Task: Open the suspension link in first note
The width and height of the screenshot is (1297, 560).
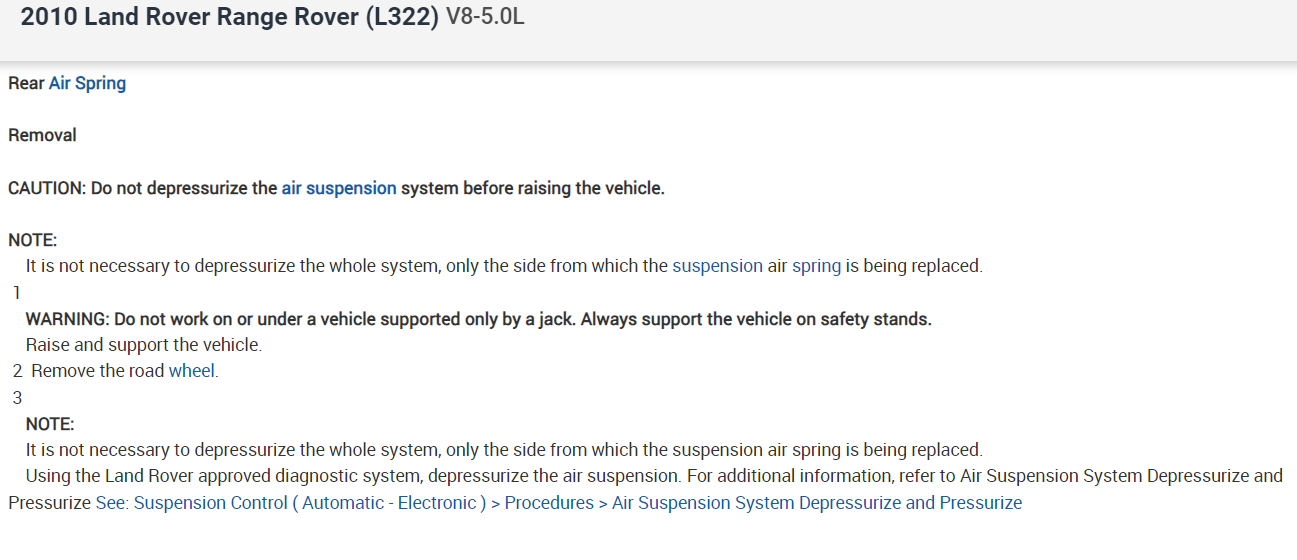Action: point(717,266)
